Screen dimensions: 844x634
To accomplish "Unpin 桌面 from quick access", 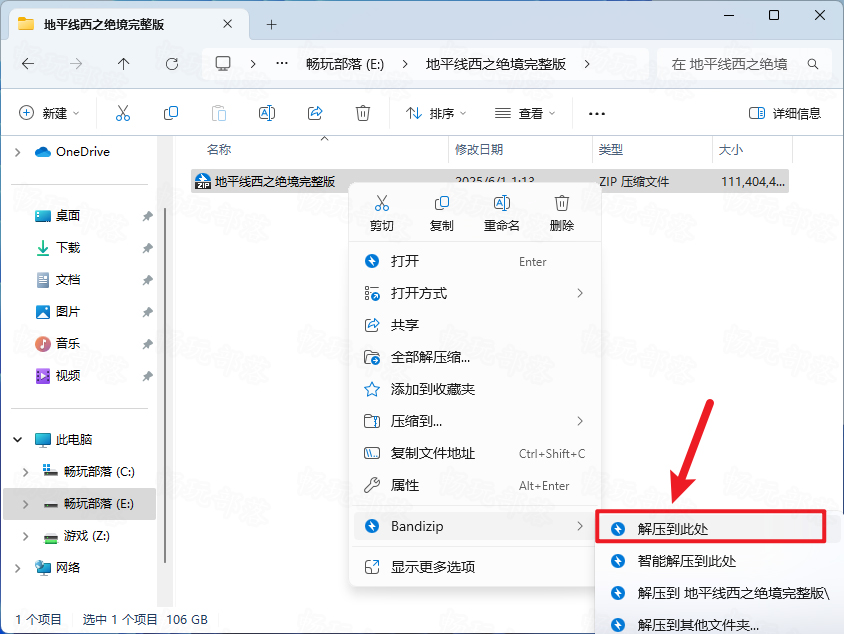I will point(147,216).
